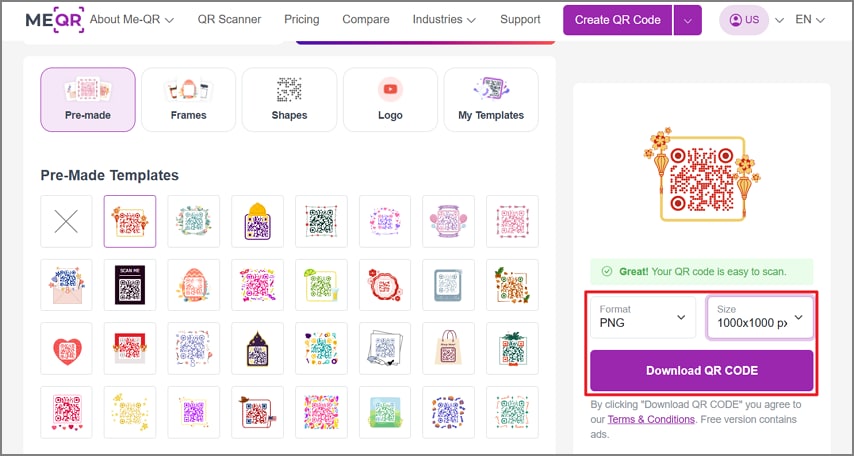The height and width of the screenshot is (456, 854).
Task: Choose the teal QR with colorful flowers
Action: (321, 349)
